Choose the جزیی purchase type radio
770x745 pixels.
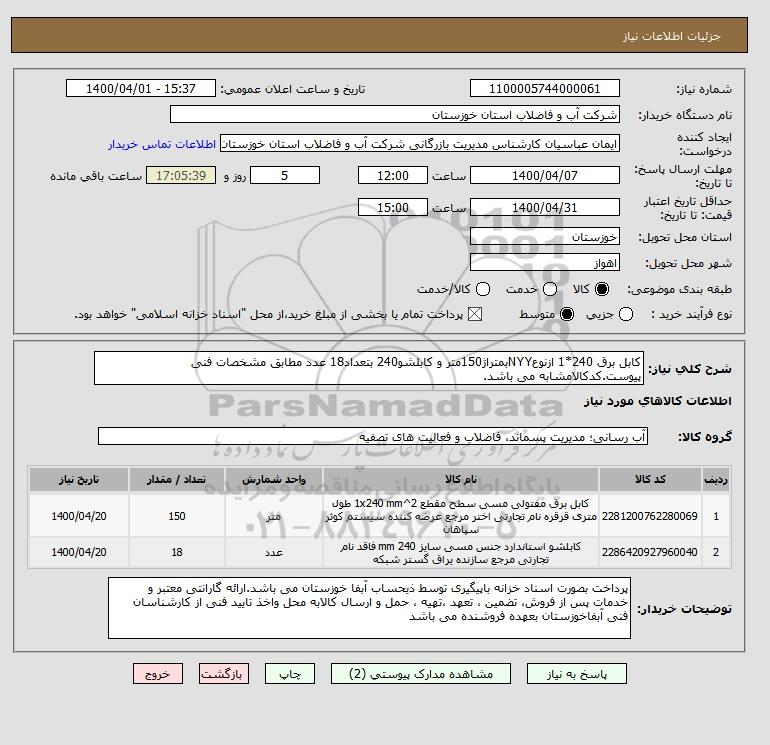coord(626,314)
